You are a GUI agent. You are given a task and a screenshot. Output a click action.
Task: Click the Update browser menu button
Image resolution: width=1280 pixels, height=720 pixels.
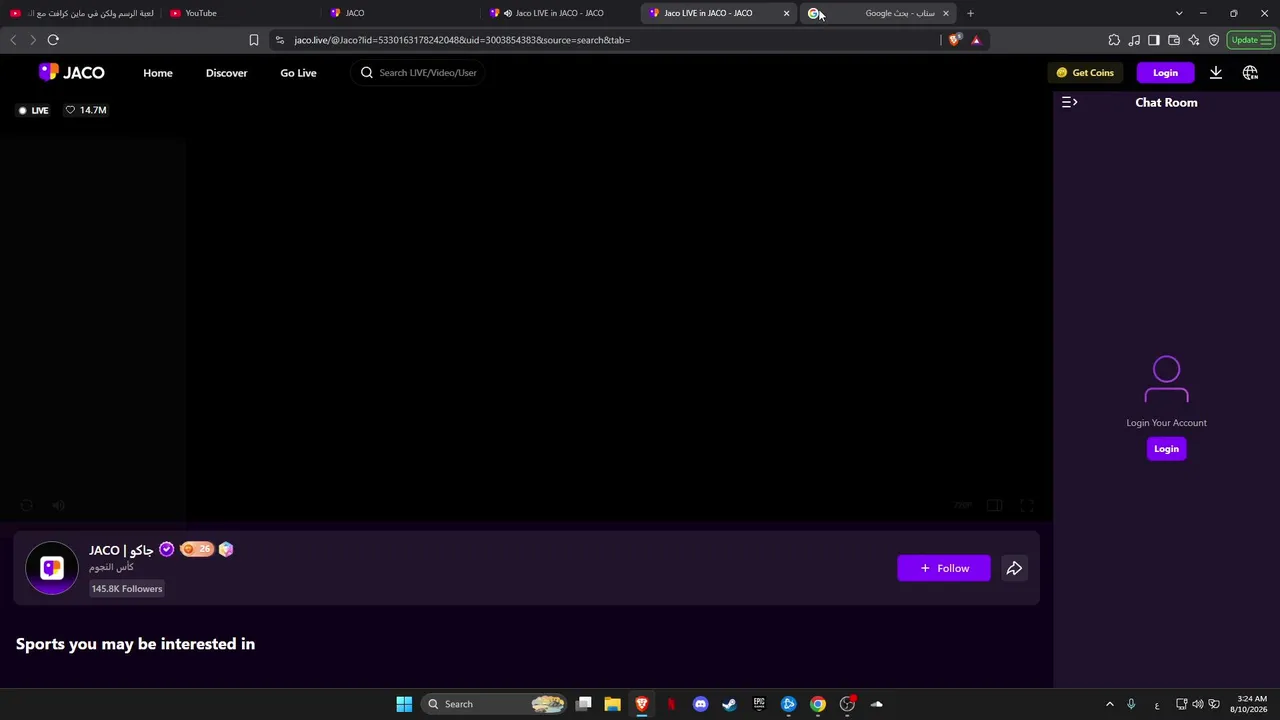tap(1251, 40)
